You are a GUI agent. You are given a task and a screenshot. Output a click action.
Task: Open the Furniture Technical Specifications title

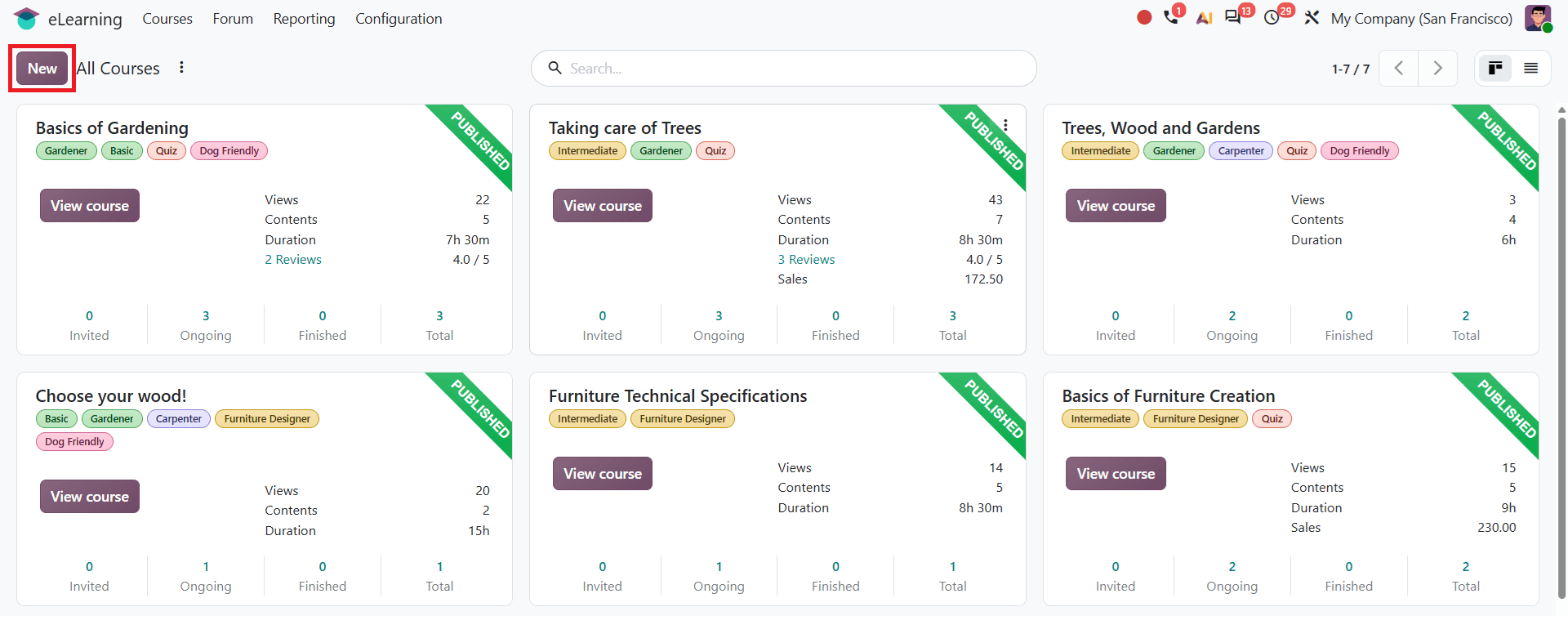pyautogui.click(x=678, y=395)
